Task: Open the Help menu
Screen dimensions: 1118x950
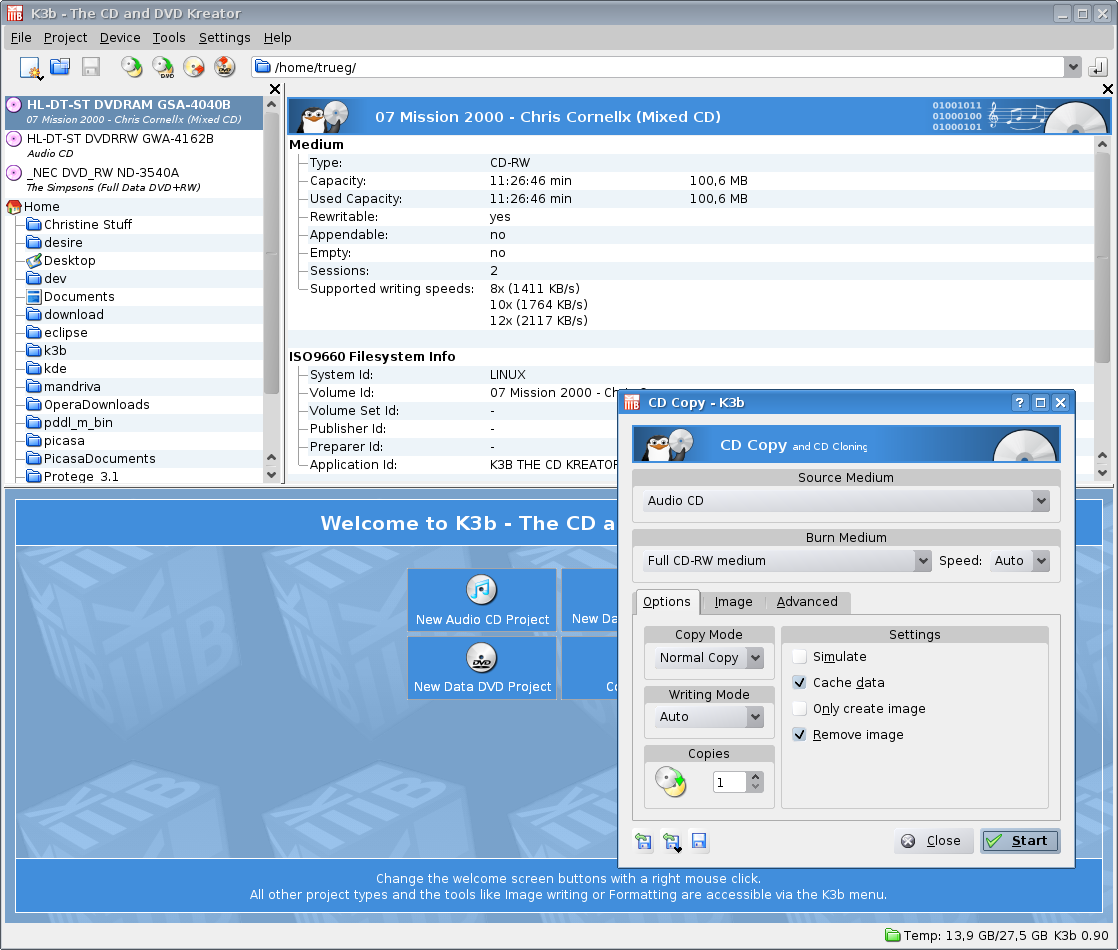Action: pos(277,38)
